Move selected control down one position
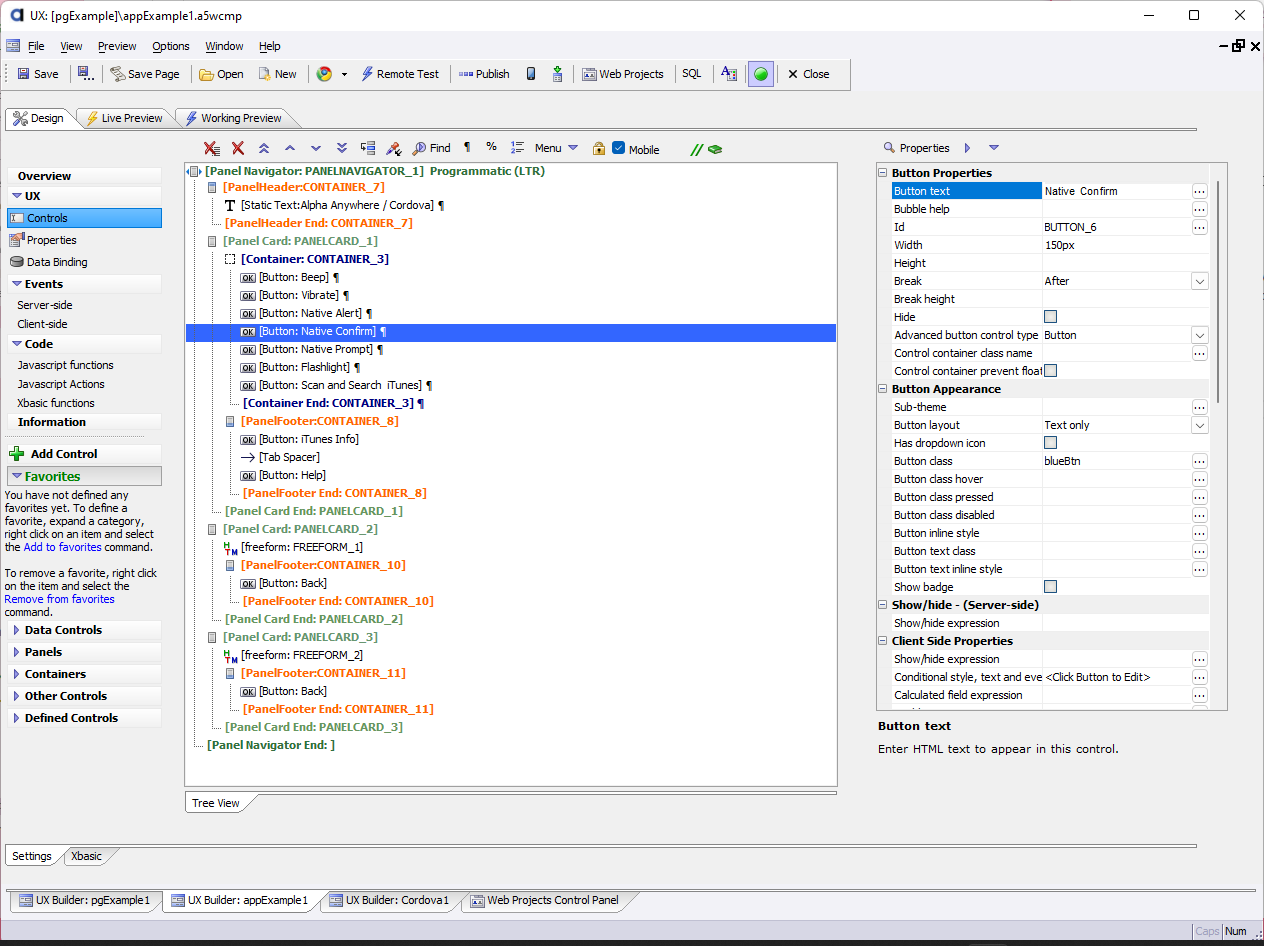1264x946 pixels. [316, 148]
